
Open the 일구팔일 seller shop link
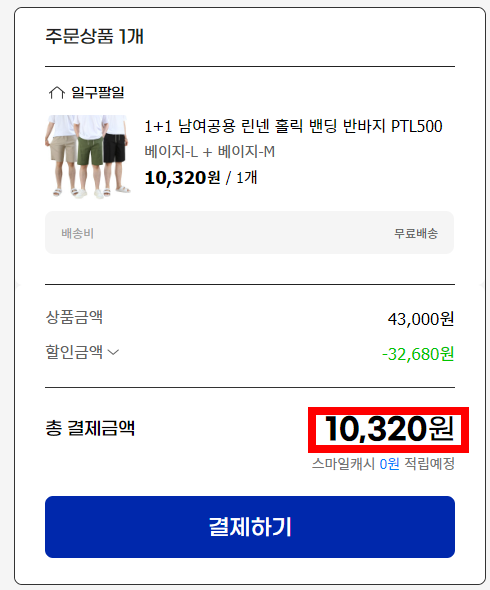pyautogui.click(x=97, y=93)
